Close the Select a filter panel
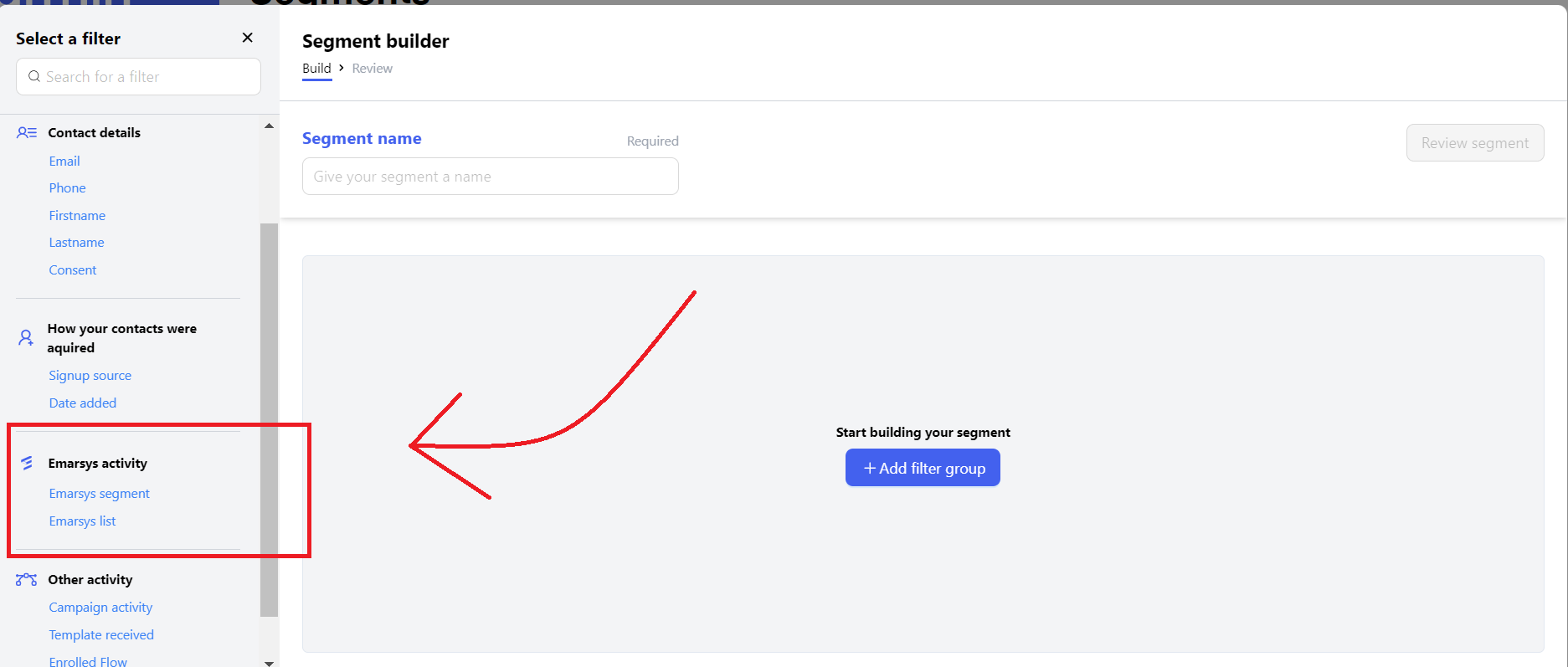Screen dimensions: 1568x667 coord(247,38)
